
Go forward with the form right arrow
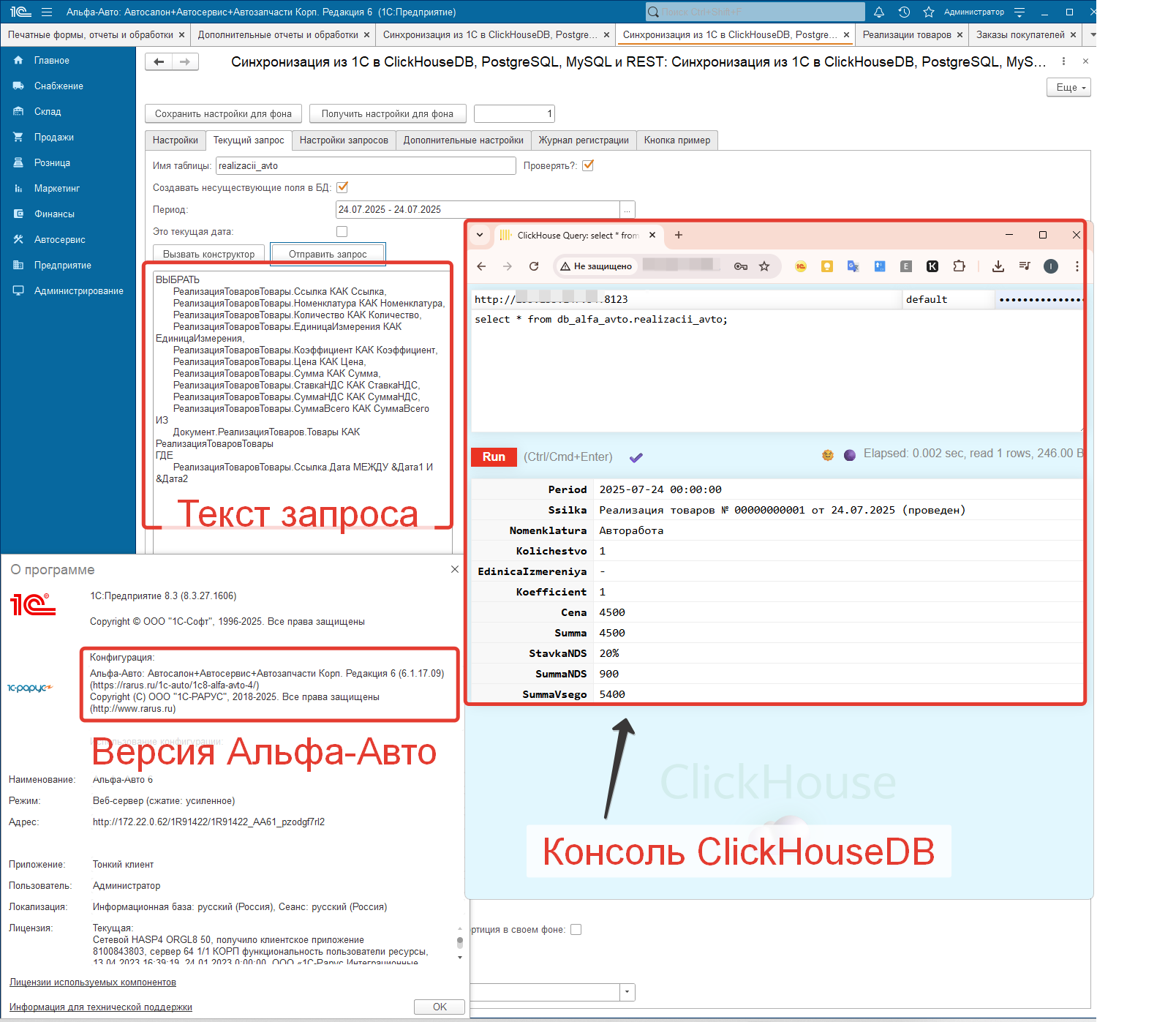185,61
